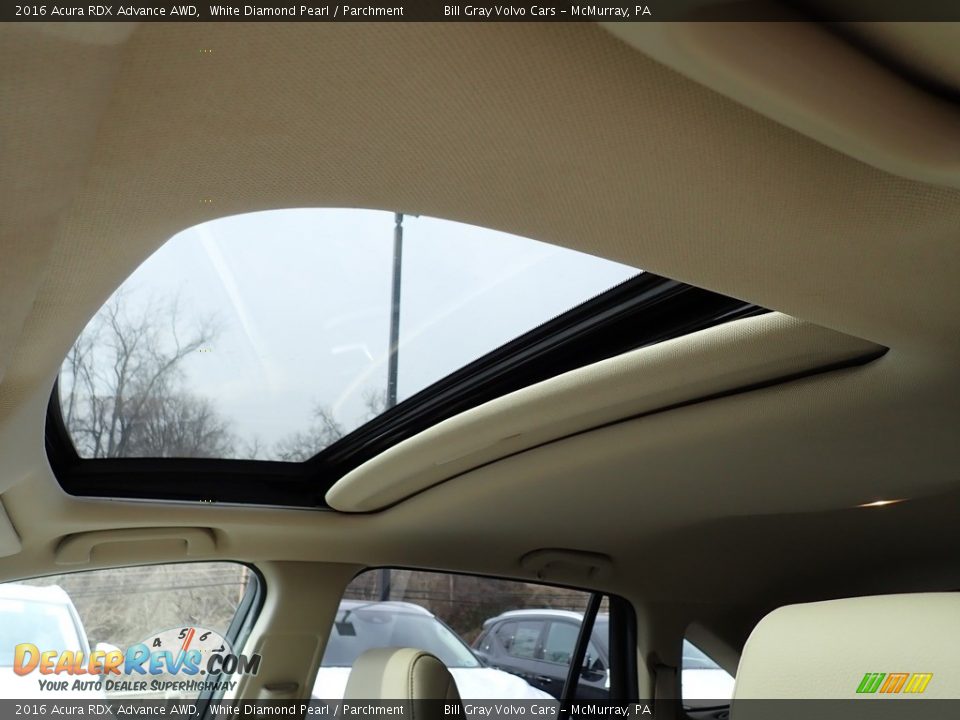
Task: Click the bottom "2016 Acura RDX Advance AWD" caption
Action: click(x=106, y=710)
